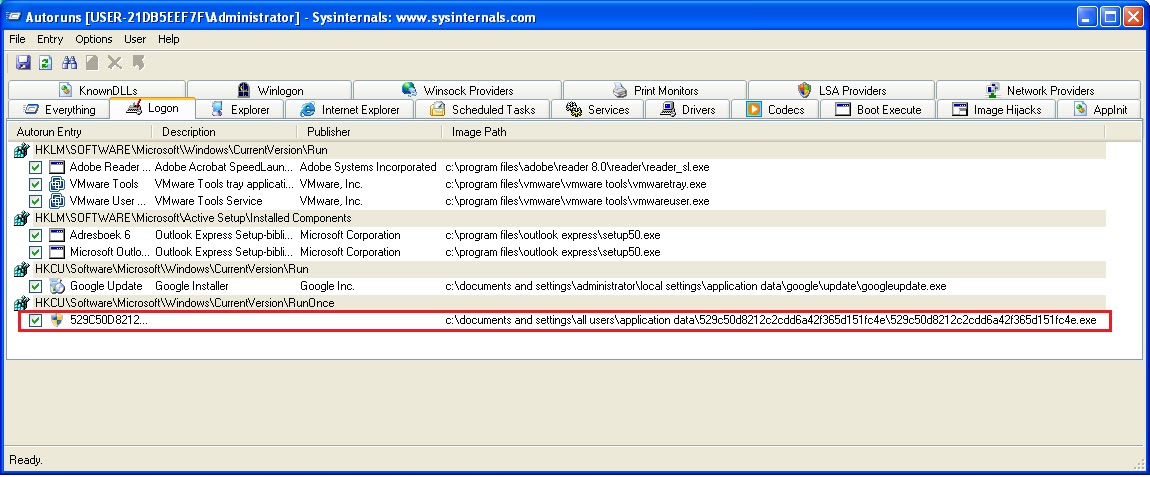Switch to the Everything tab

coord(59,109)
